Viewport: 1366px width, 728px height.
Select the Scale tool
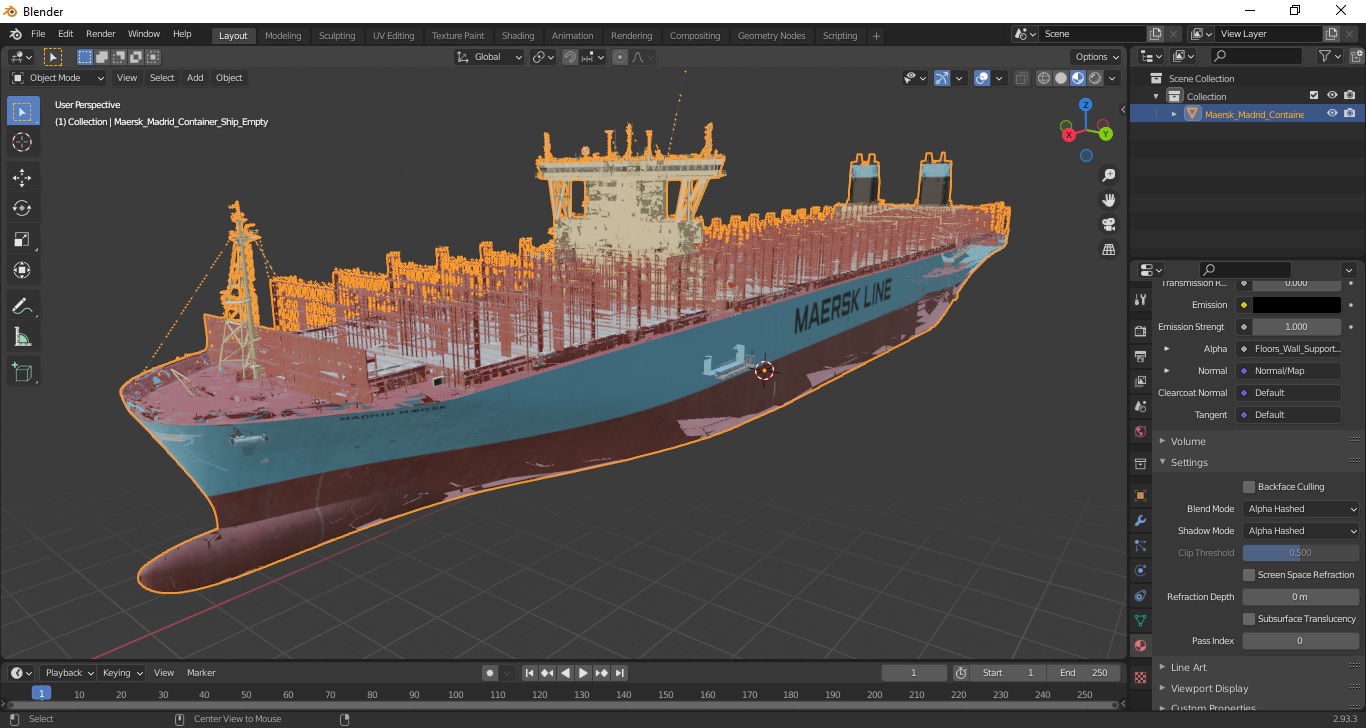pos(22,239)
